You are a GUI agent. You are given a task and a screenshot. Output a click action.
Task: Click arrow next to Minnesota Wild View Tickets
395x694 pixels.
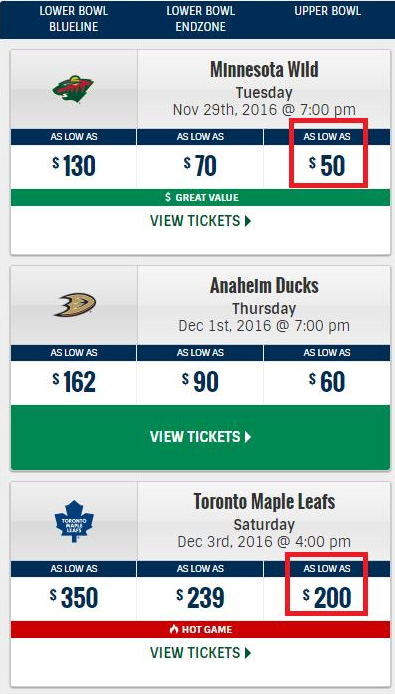pos(248,221)
